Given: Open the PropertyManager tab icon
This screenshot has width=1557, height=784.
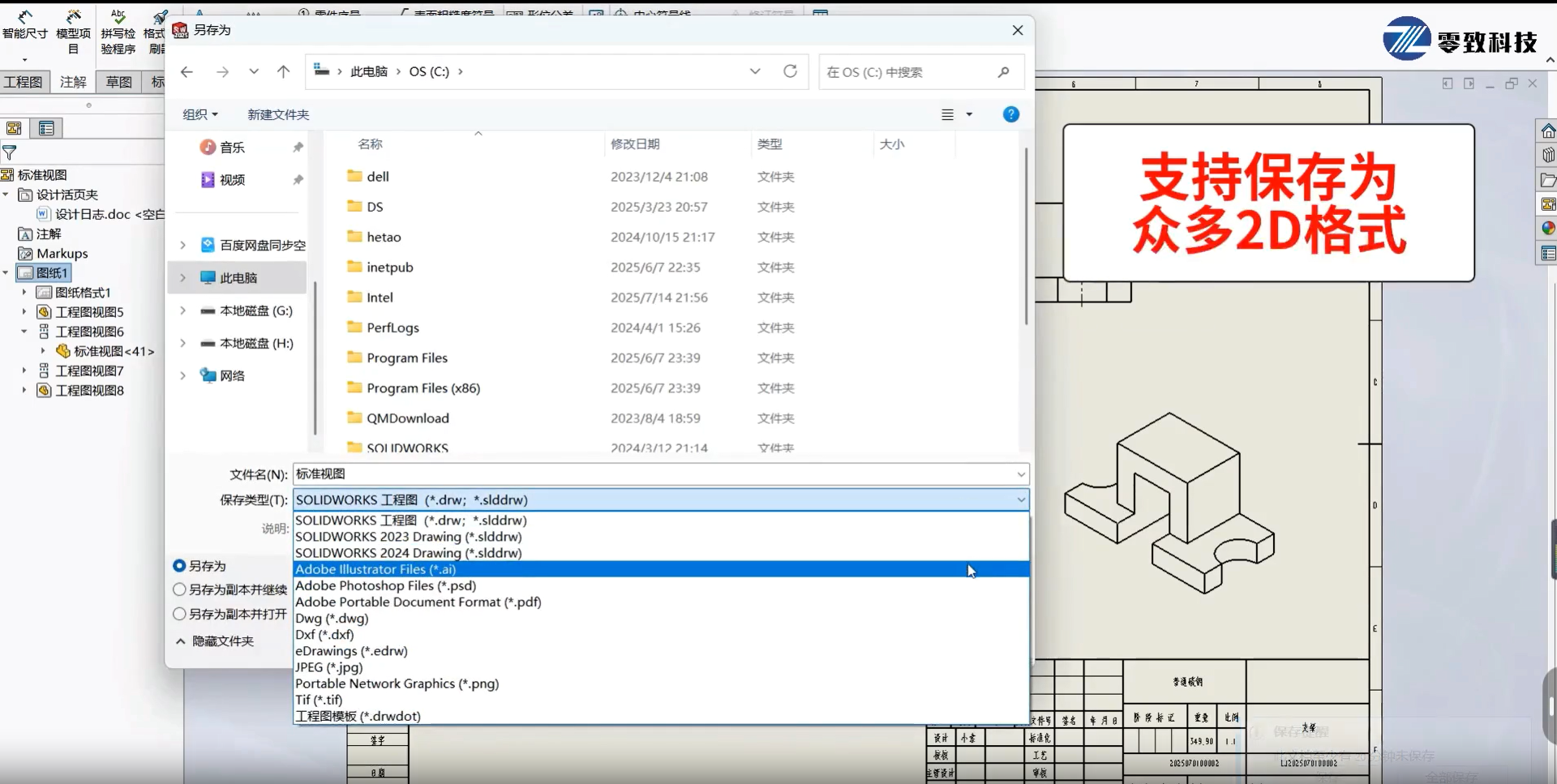Looking at the screenshot, I should (46, 128).
